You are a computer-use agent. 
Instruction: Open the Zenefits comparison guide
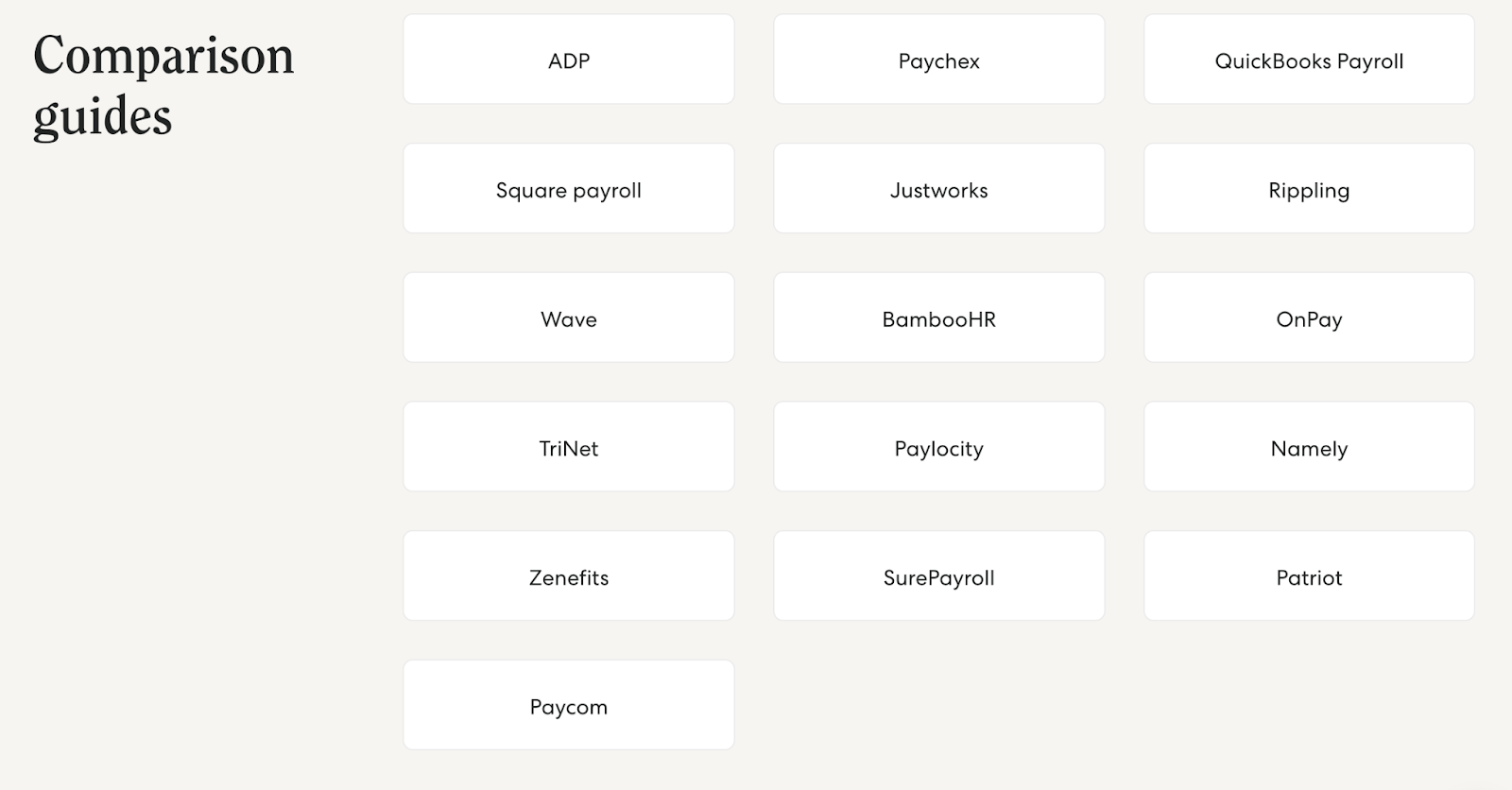tap(569, 575)
